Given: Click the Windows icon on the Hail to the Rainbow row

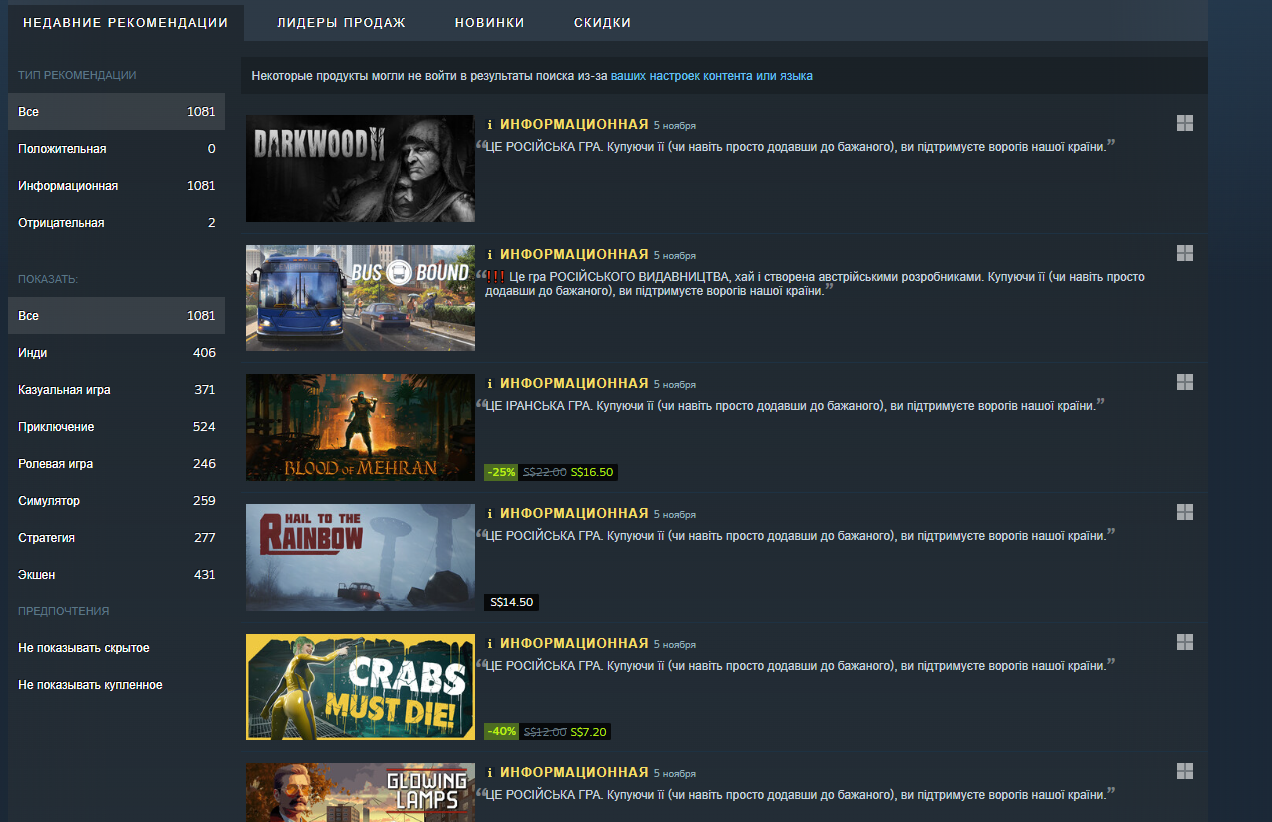Looking at the screenshot, I should pyautogui.click(x=1185, y=512).
